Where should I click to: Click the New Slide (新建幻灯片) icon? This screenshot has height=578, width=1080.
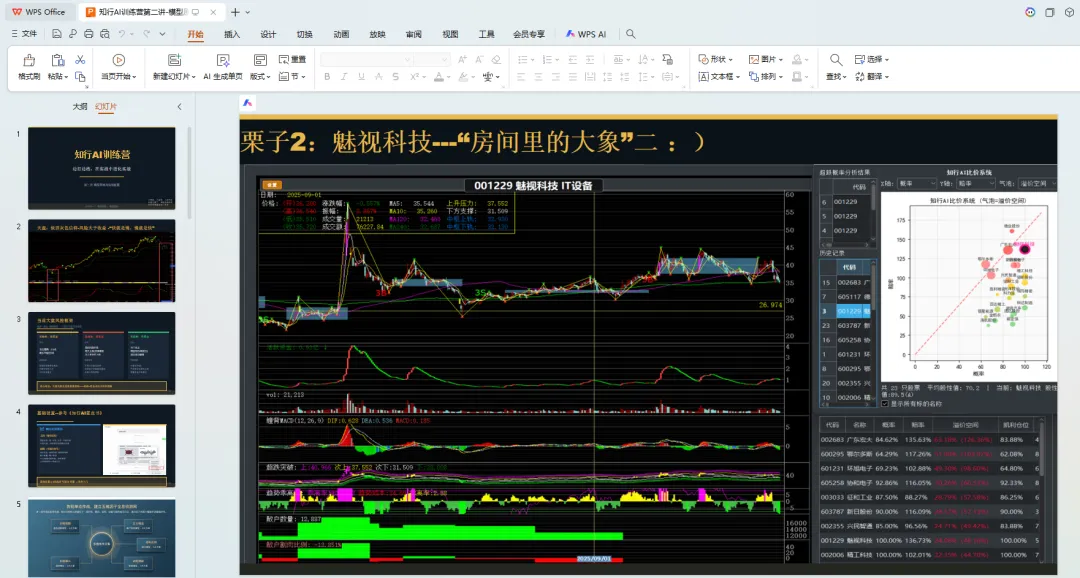coord(174,61)
